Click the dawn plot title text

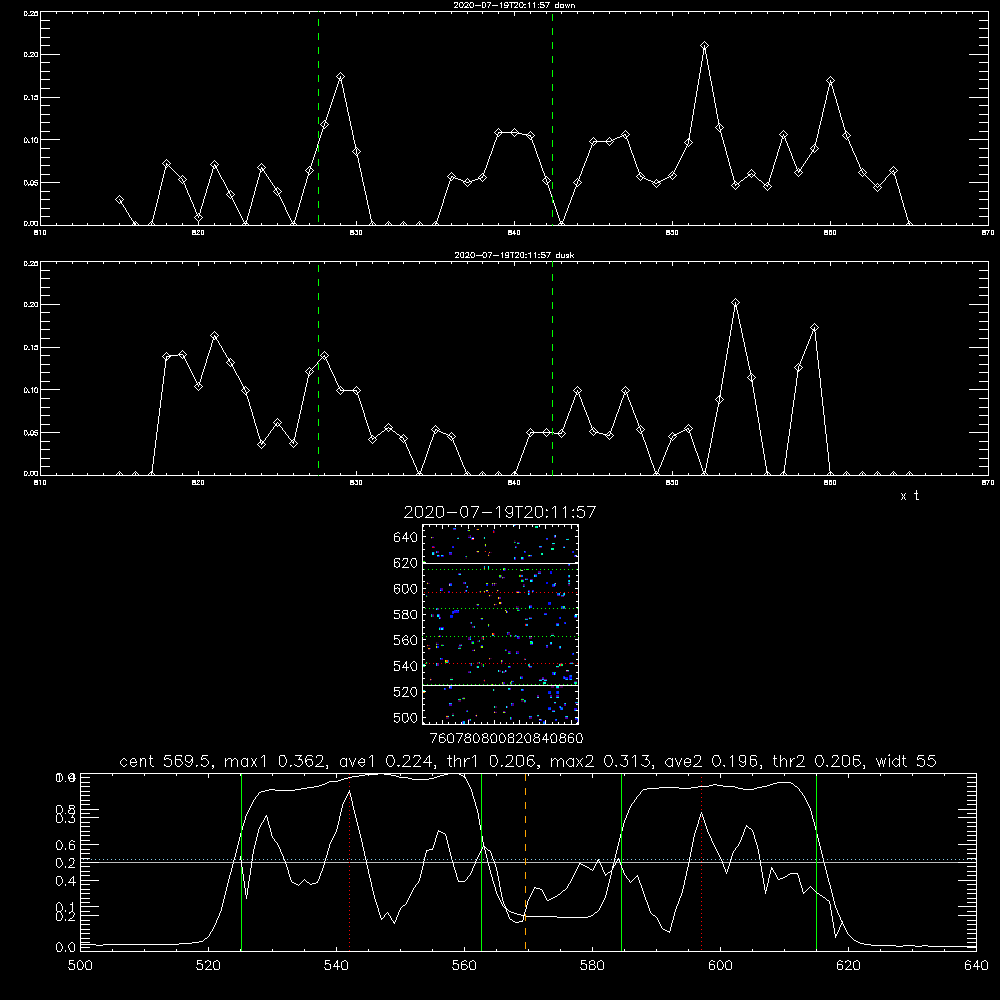514,5
